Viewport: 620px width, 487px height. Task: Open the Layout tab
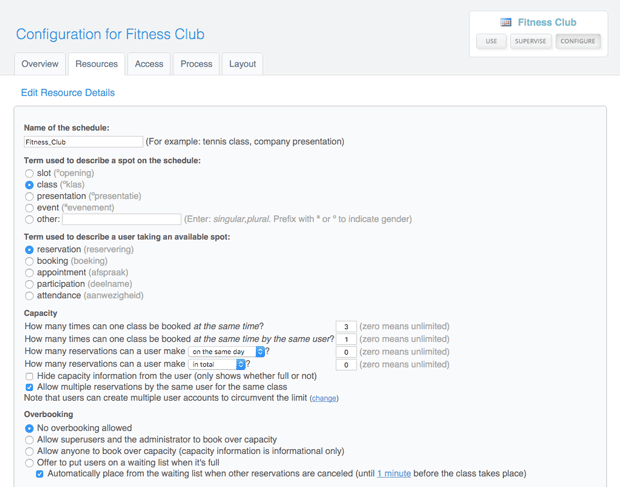tap(242, 64)
